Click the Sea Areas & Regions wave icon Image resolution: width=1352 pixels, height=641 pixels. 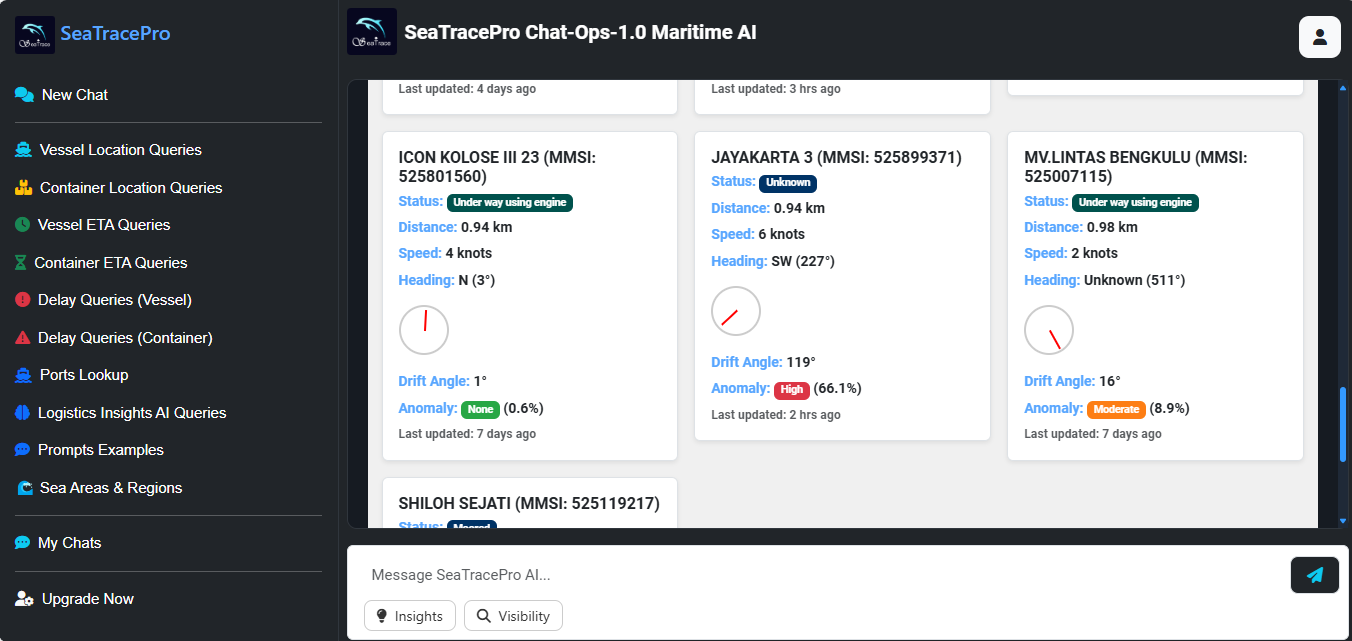(24, 488)
